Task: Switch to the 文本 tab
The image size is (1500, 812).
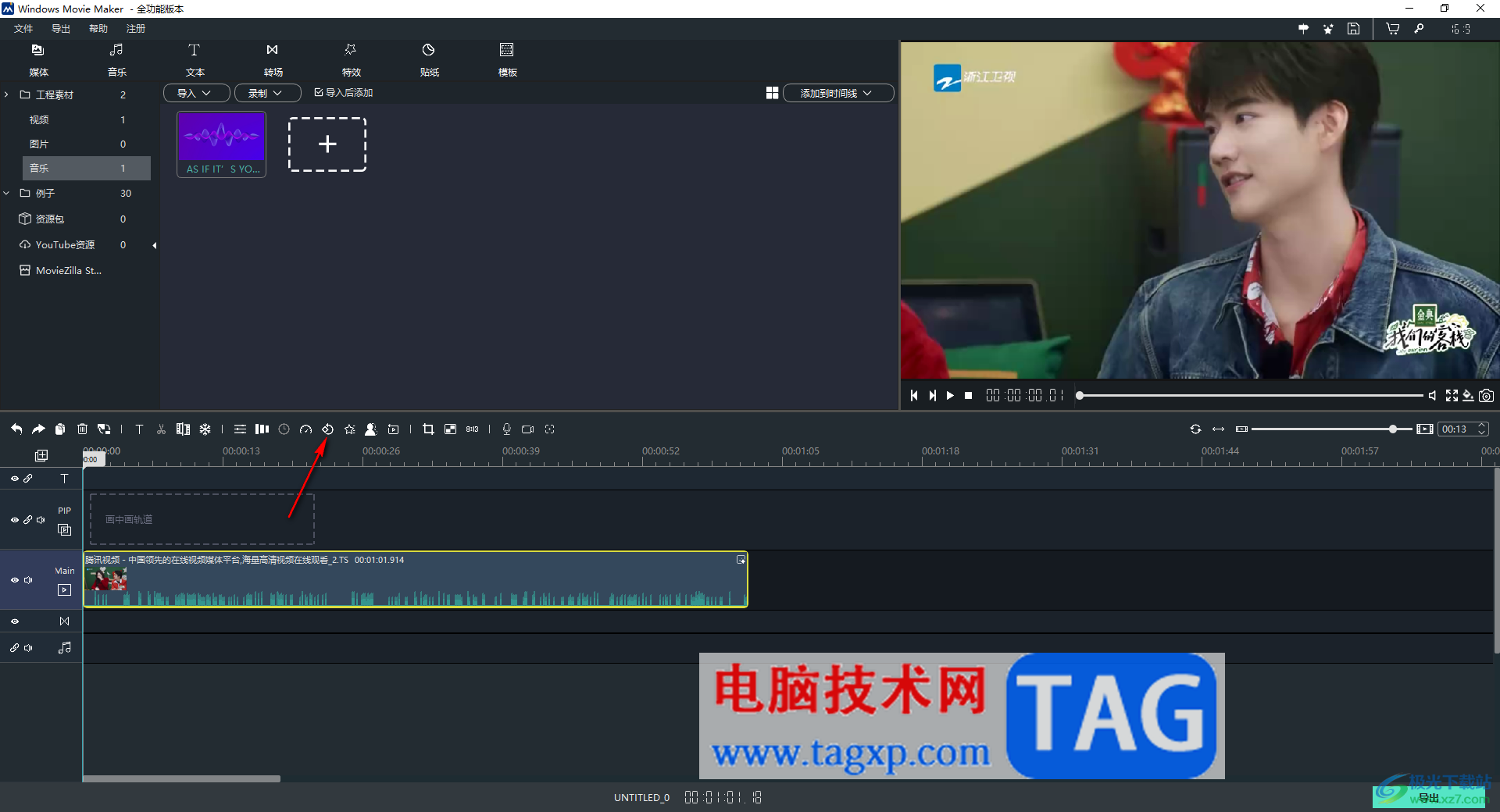Action: [195, 60]
